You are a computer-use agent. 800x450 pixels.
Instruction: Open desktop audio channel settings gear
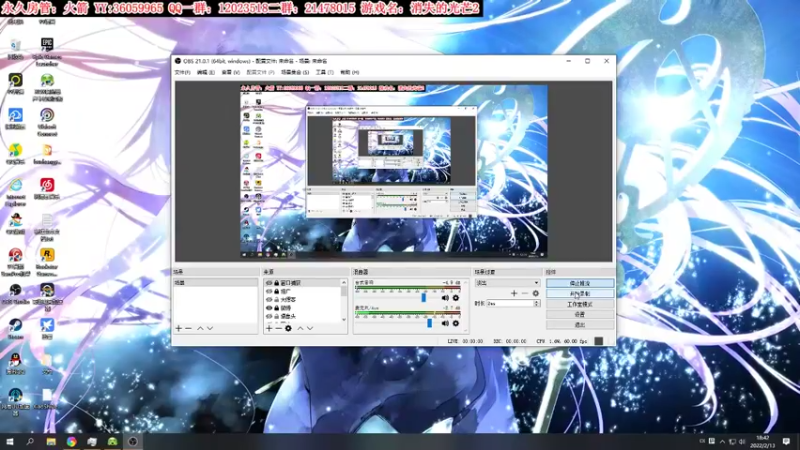coord(456,298)
